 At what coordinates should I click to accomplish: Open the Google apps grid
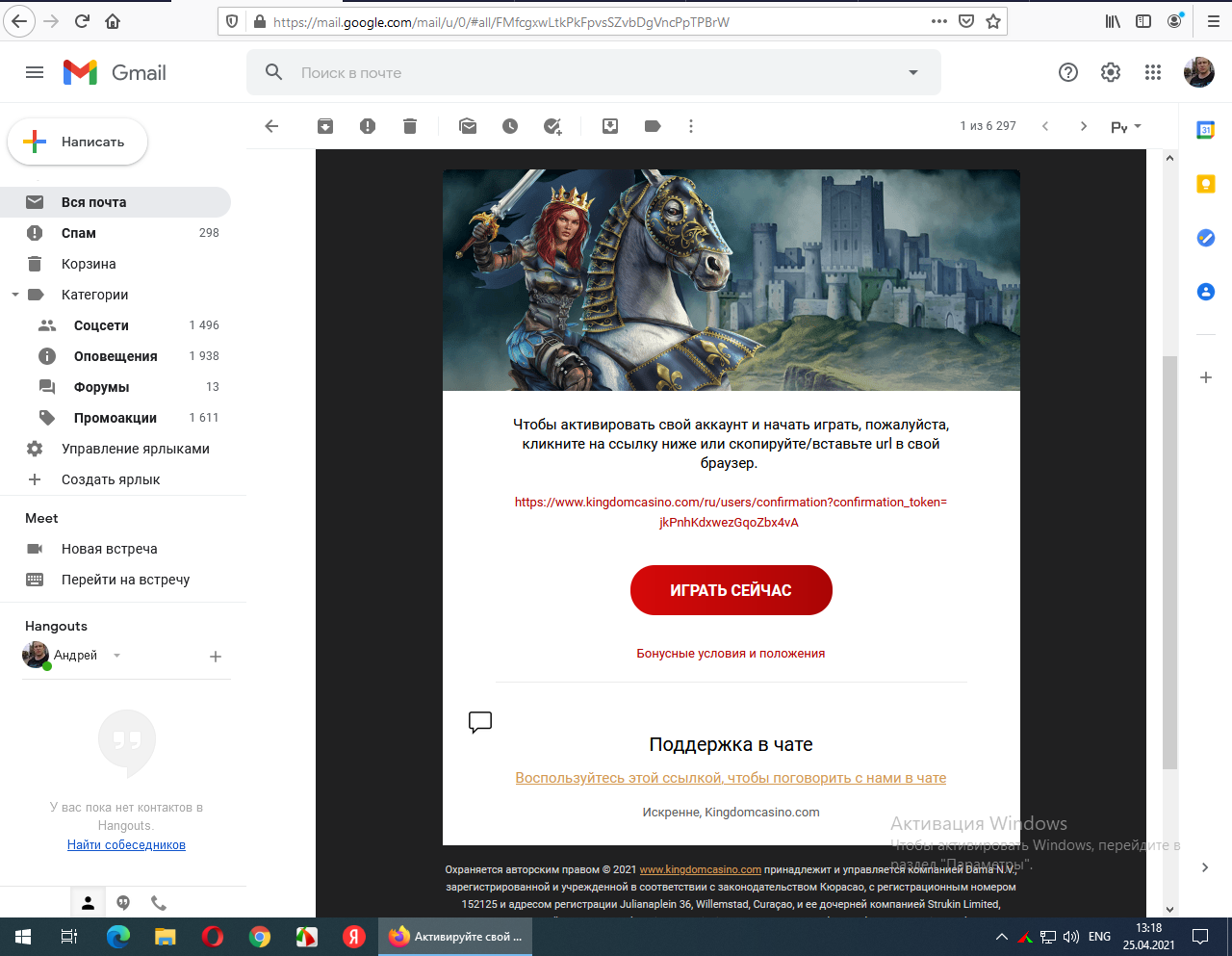1153,72
